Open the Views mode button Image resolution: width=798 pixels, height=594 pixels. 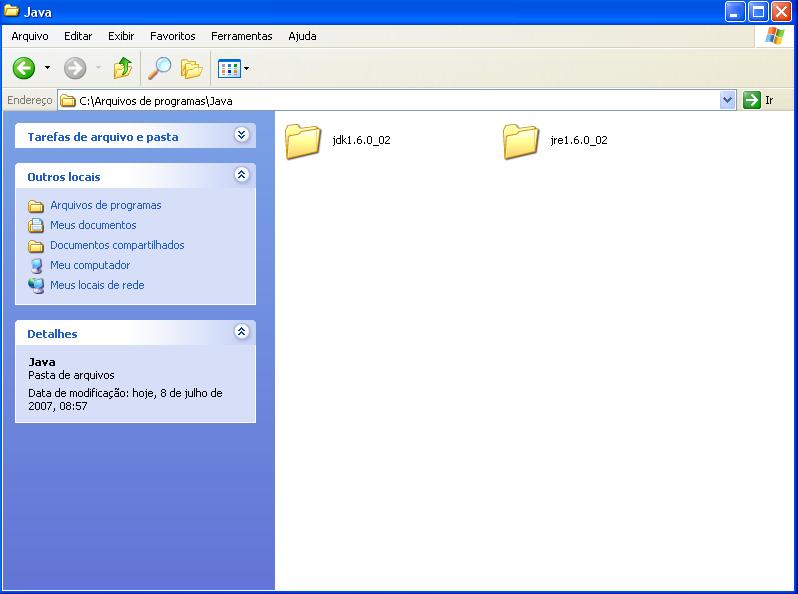coord(229,68)
